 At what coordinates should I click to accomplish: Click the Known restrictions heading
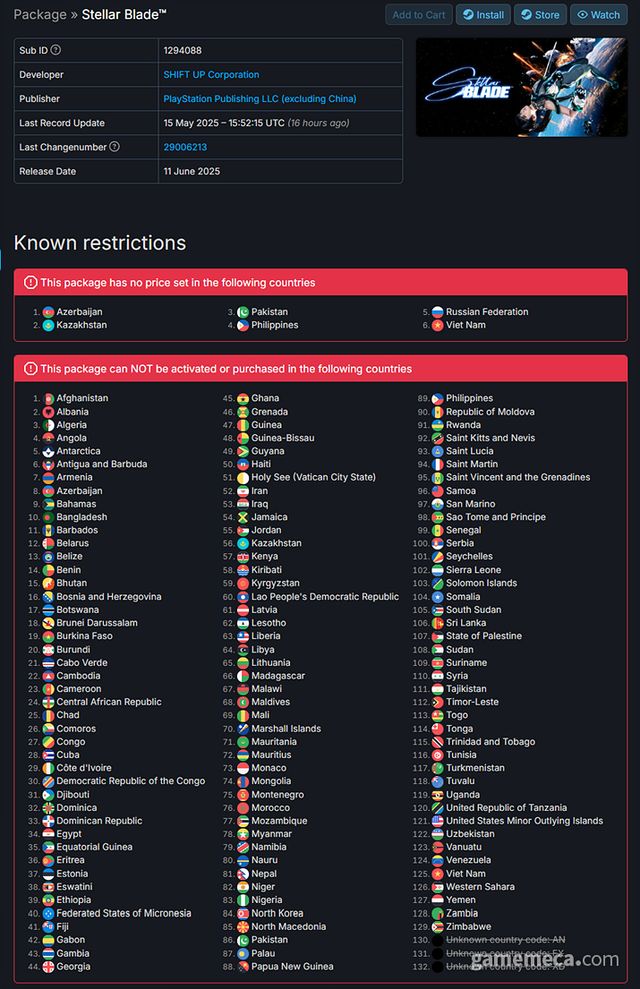tap(100, 243)
